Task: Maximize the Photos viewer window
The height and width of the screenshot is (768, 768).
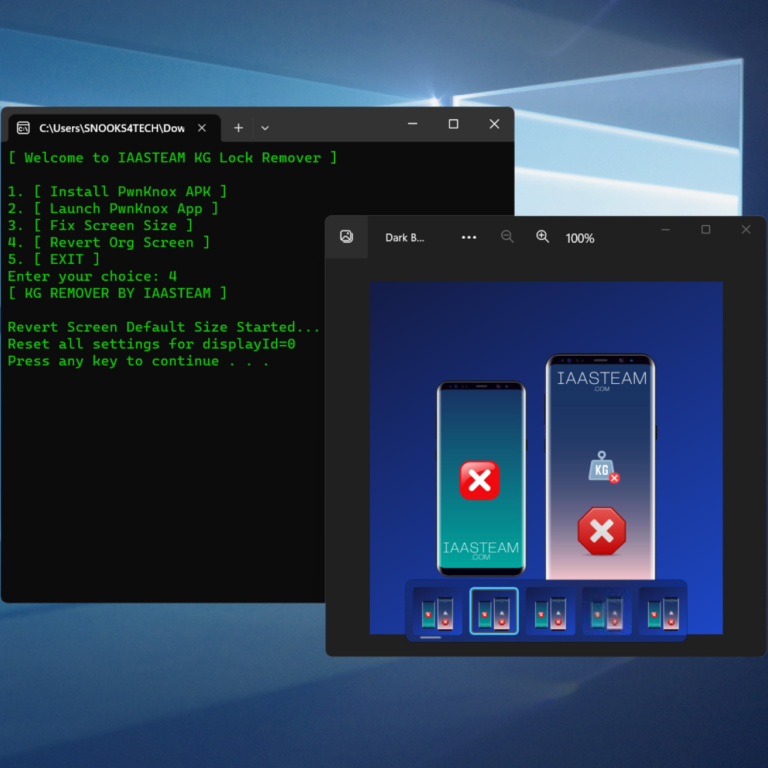Action: pyautogui.click(x=706, y=230)
